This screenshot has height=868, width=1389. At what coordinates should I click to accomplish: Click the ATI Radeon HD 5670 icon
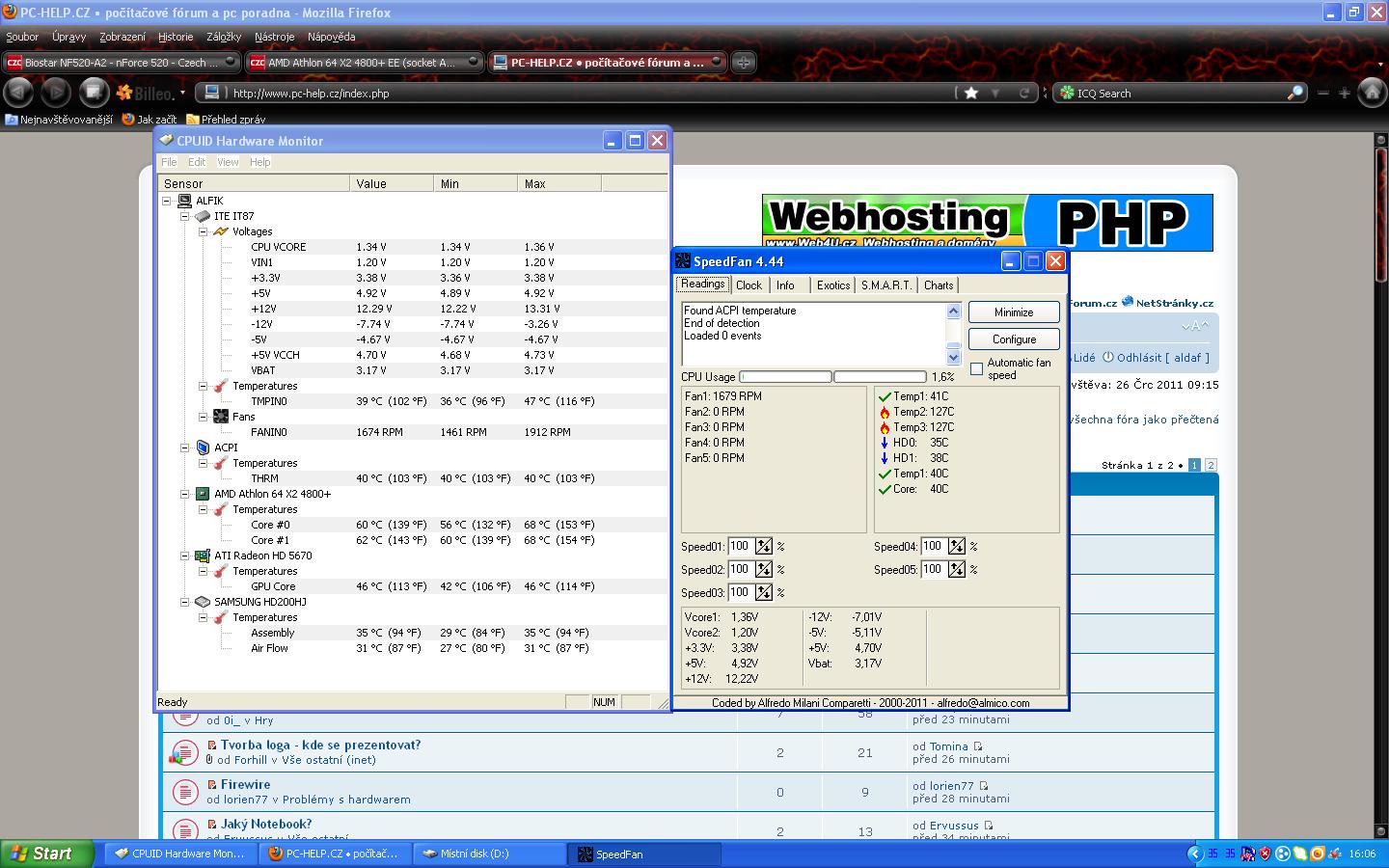[203, 556]
